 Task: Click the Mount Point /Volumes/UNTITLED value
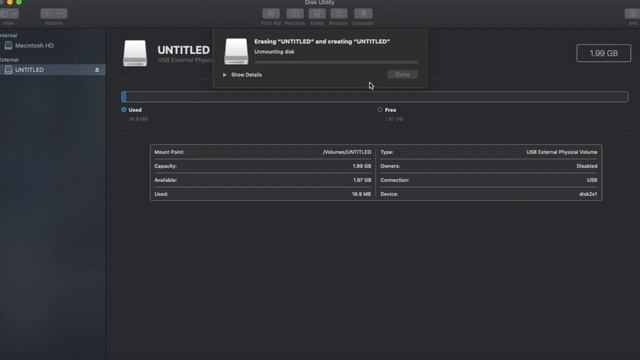347,152
